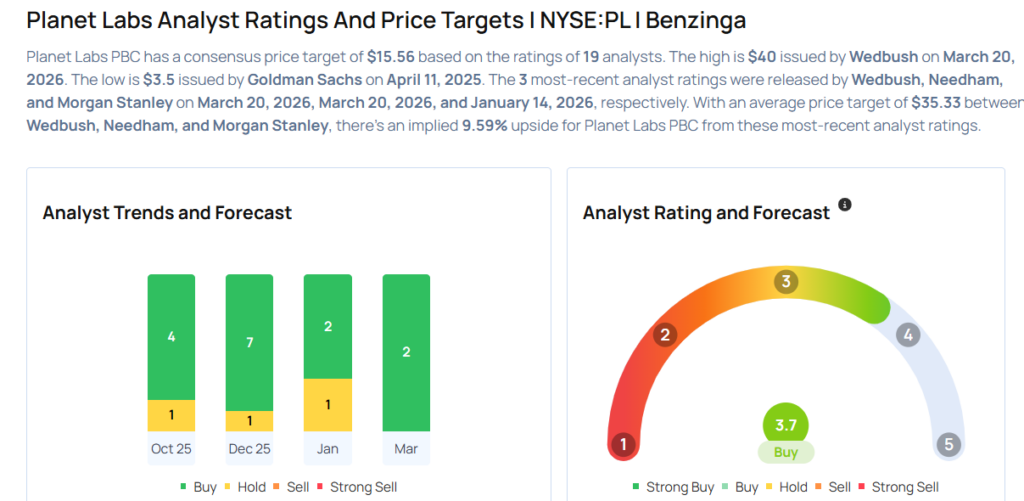Click the gauge marker labeled 3
The width and height of the screenshot is (1024, 501).
[x=786, y=282]
